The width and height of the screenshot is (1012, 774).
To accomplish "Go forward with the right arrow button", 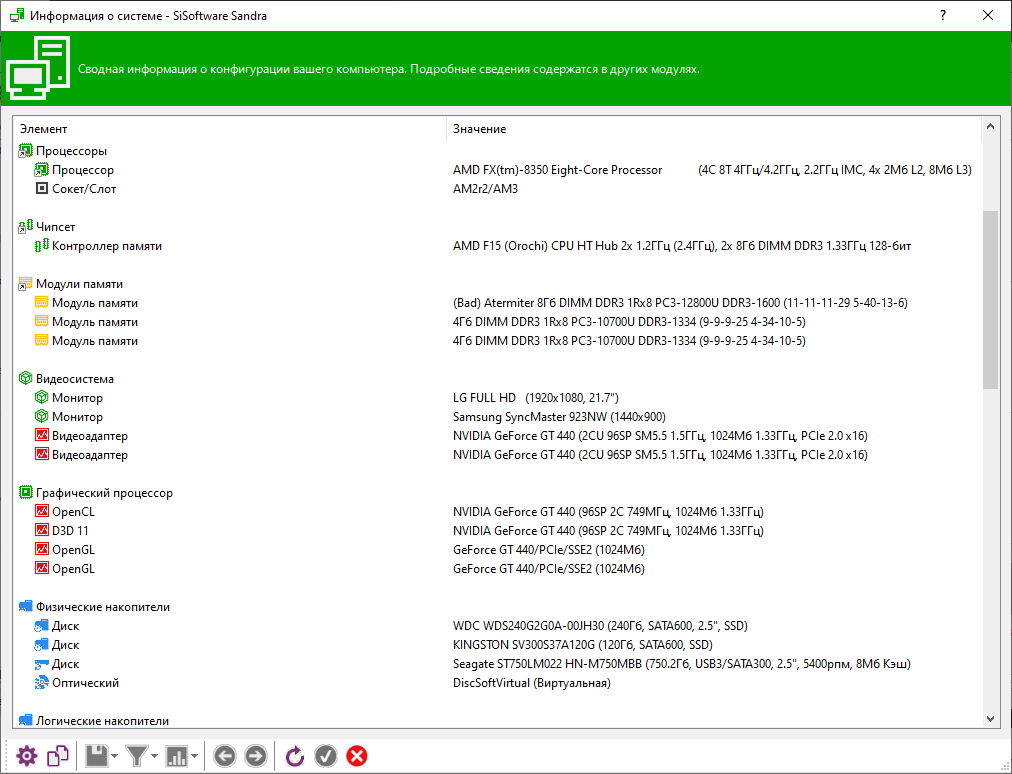I will [x=256, y=756].
